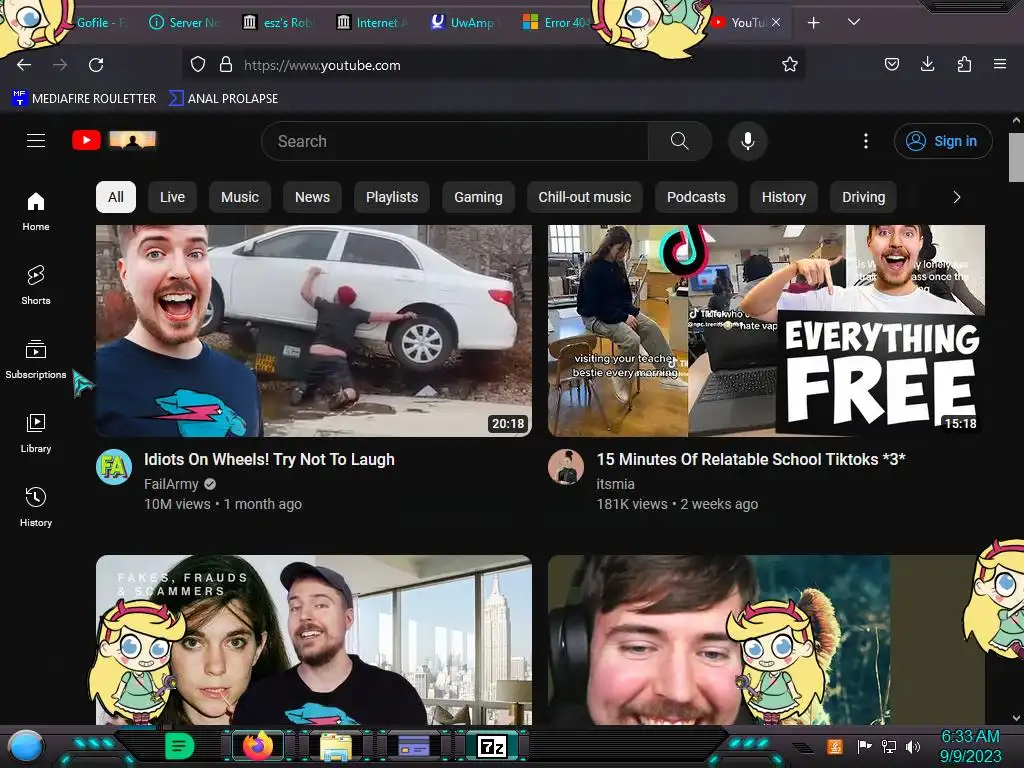Select the Podcasts filter chip
The width and height of the screenshot is (1024, 768).
pyautogui.click(x=696, y=197)
